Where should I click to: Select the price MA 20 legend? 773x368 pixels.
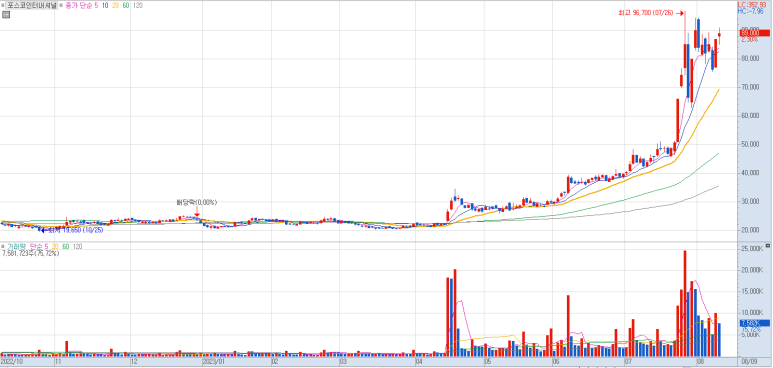[x=115, y=6]
